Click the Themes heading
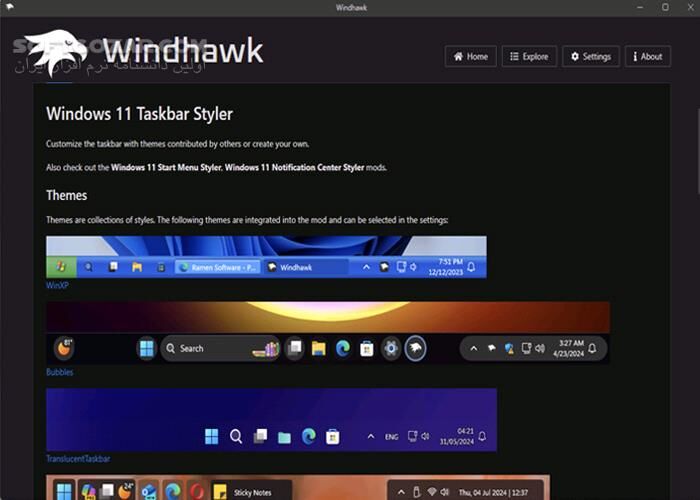700x500 pixels. pyautogui.click(x=67, y=195)
